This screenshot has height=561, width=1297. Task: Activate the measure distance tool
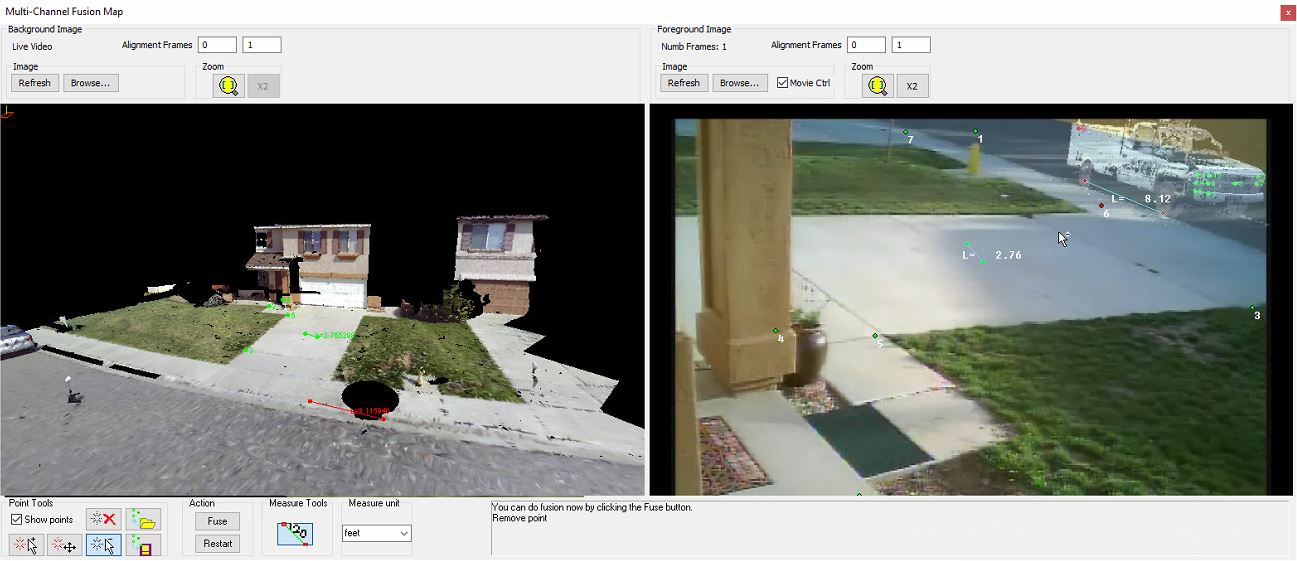click(295, 534)
